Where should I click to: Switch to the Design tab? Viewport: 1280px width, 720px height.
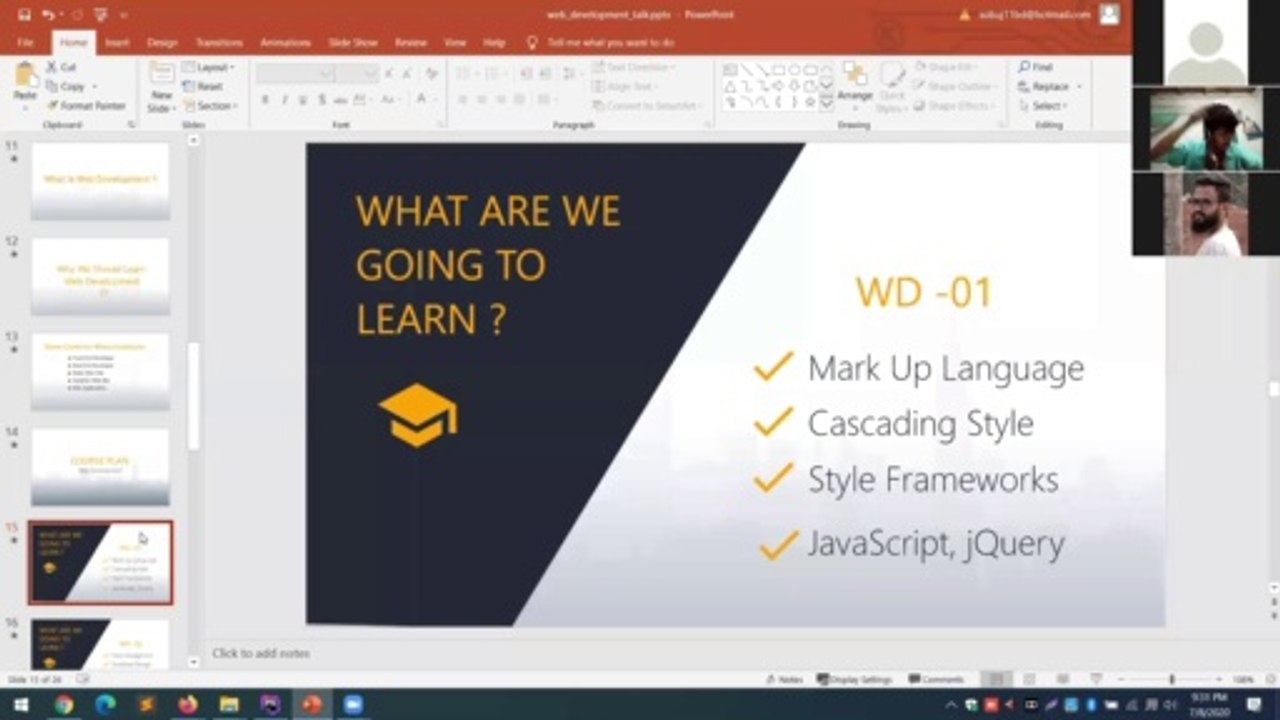pos(162,43)
